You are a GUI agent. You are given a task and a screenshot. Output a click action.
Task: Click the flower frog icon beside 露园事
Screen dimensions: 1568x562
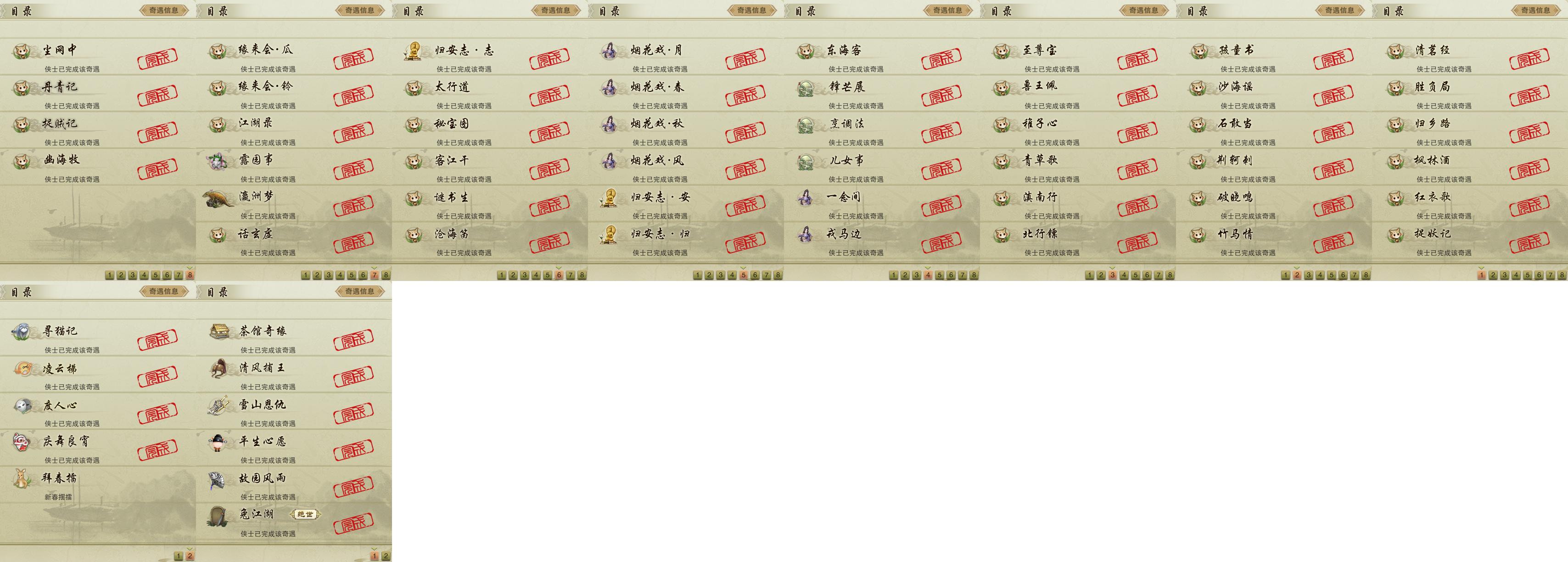click(218, 161)
